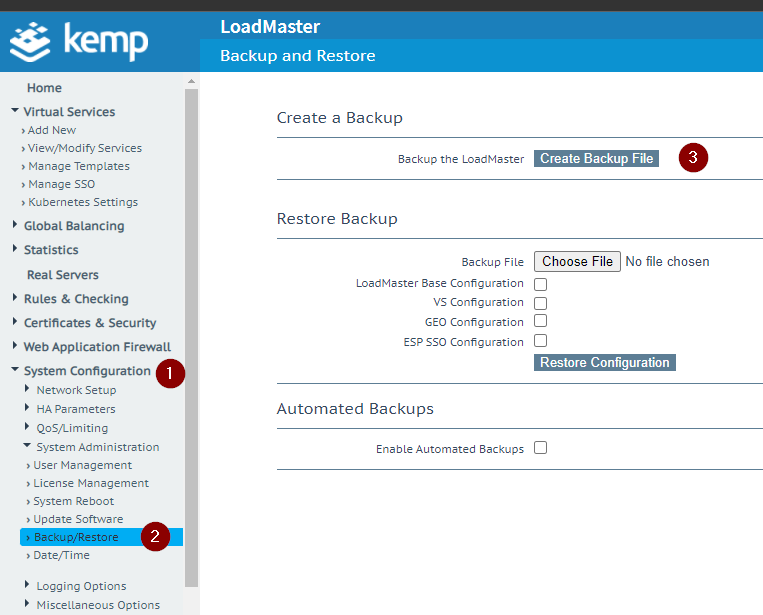Click 'No file chosen' text
This screenshot has width=763, height=615.
[667, 261]
